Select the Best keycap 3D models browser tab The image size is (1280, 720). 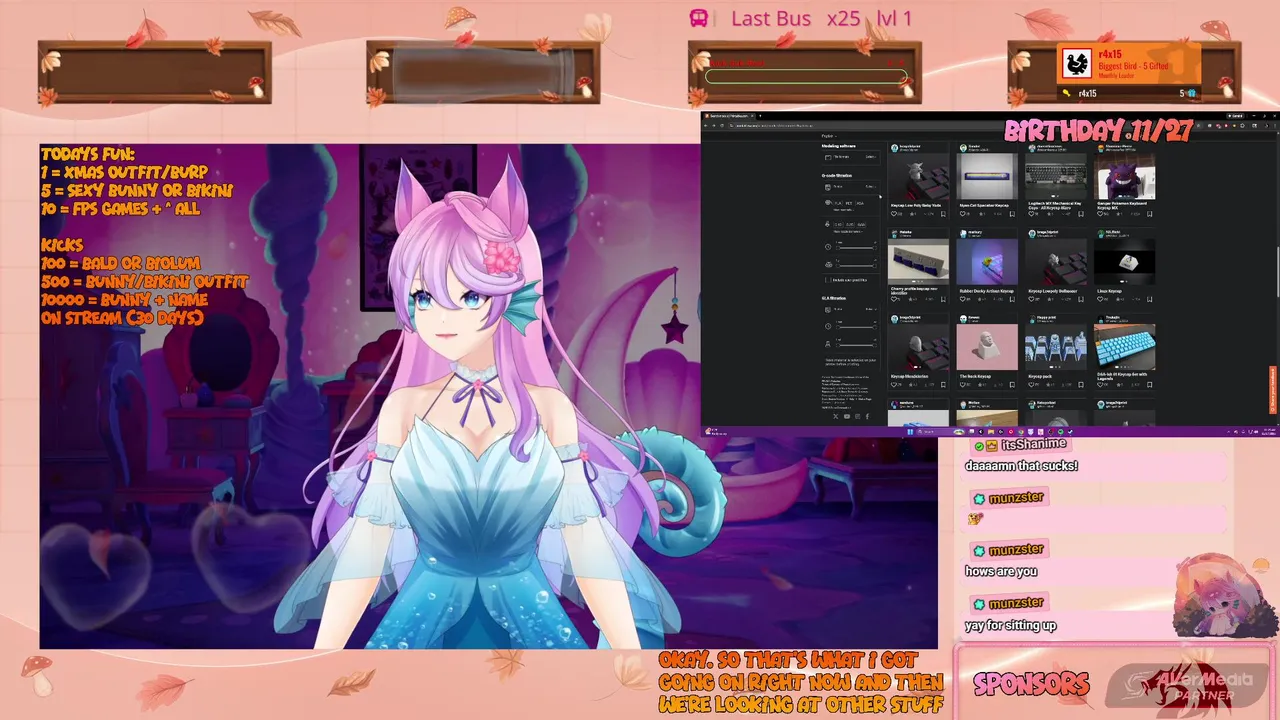(x=729, y=116)
